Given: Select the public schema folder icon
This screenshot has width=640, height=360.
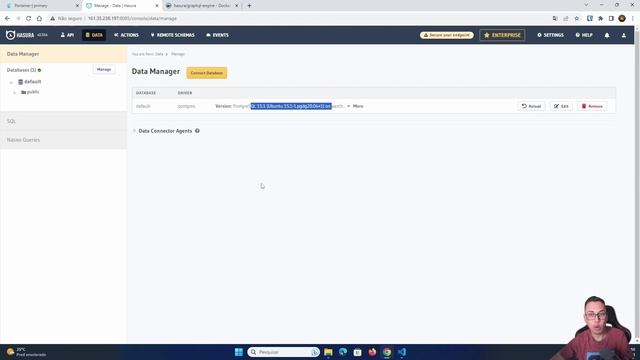Looking at the screenshot, I should point(23,92).
